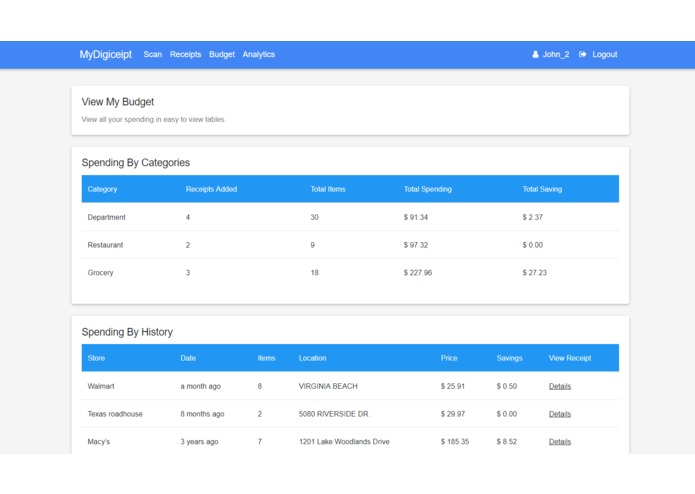Click the $ 91.34 spending value
Viewport: 695px width, 494px height.
pyautogui.click(x=416, y=217)
